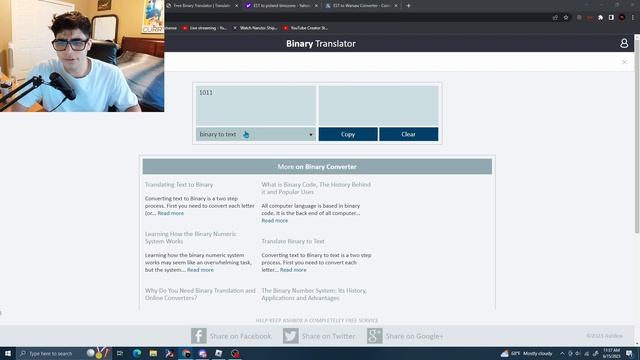
Task: Open Microsoft Edge from the taskbar
Action: pos(137,353)
